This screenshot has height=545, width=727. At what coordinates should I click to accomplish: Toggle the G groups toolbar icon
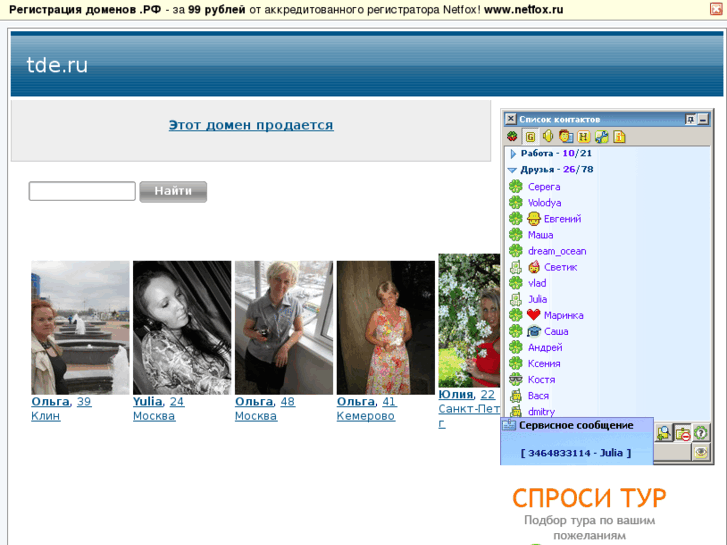(530, 136)
